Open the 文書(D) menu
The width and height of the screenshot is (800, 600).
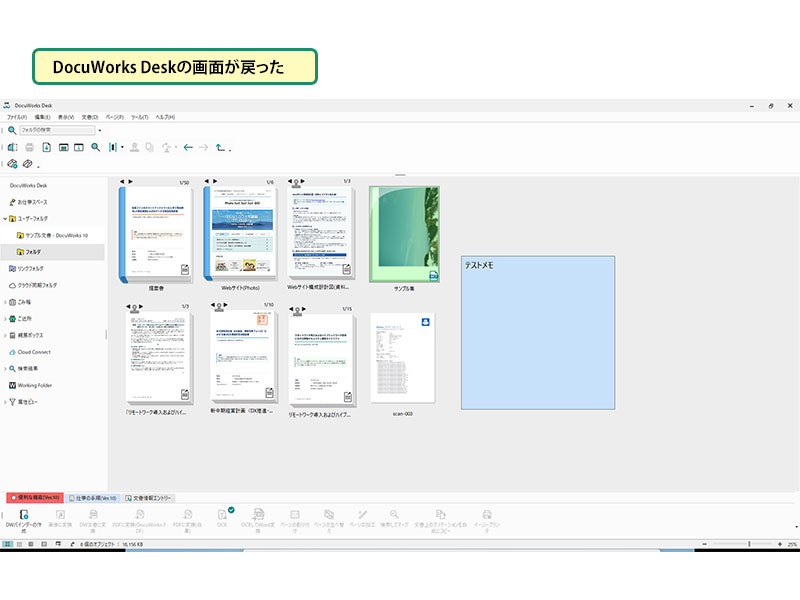90,117
